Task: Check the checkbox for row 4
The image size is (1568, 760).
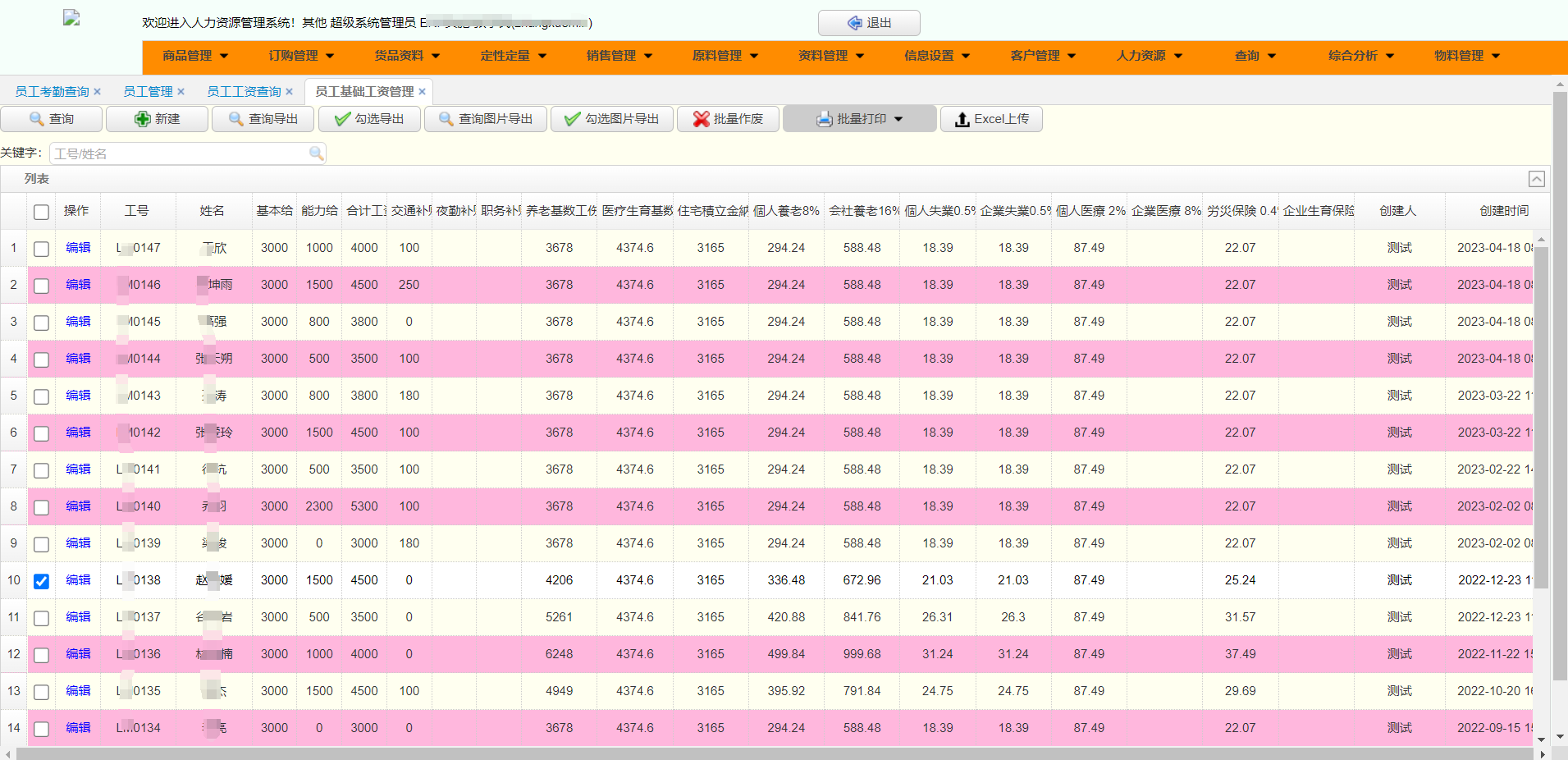Action: 41,359
